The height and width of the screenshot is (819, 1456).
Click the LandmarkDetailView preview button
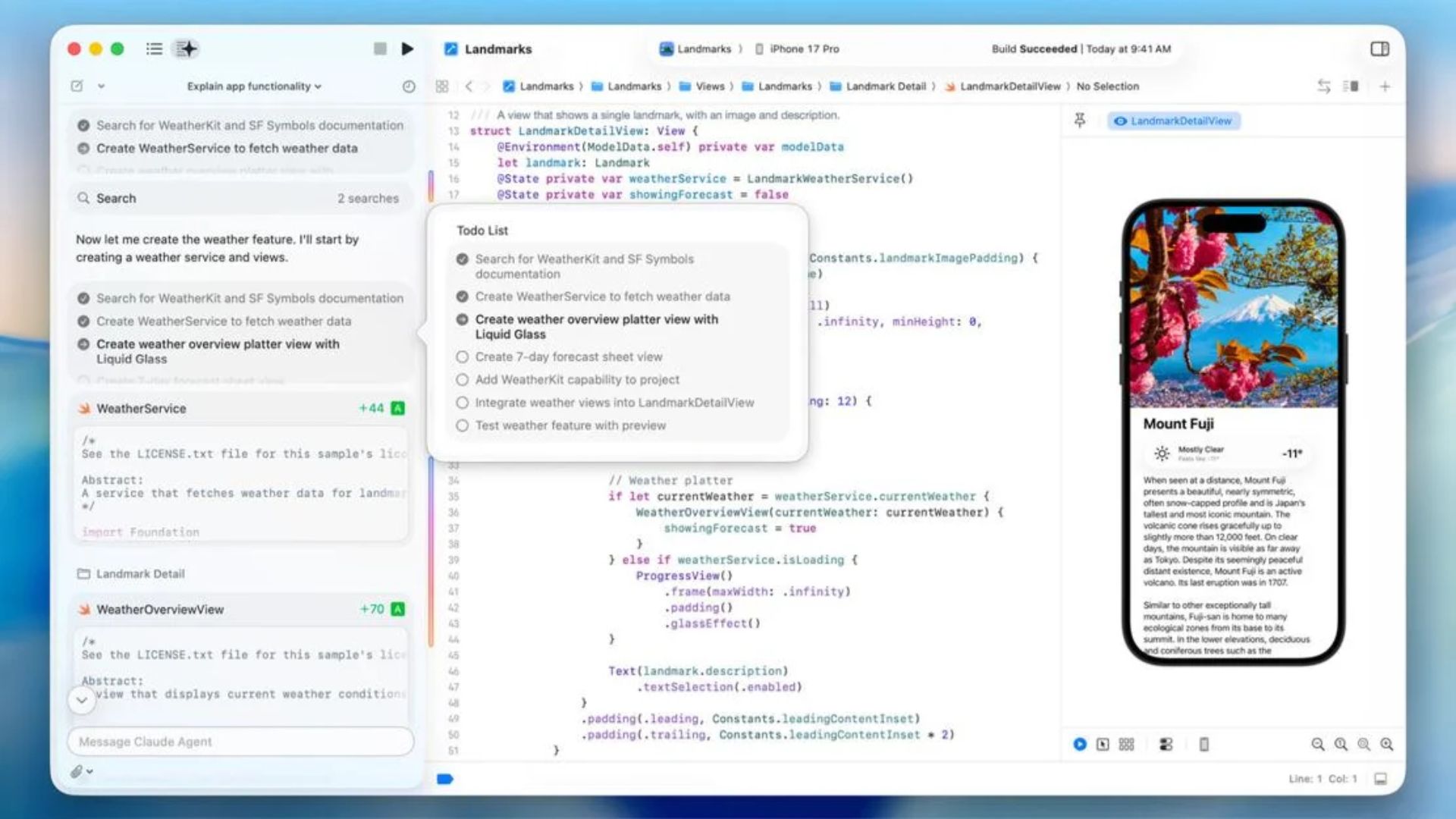click(x=1173, y=121)
